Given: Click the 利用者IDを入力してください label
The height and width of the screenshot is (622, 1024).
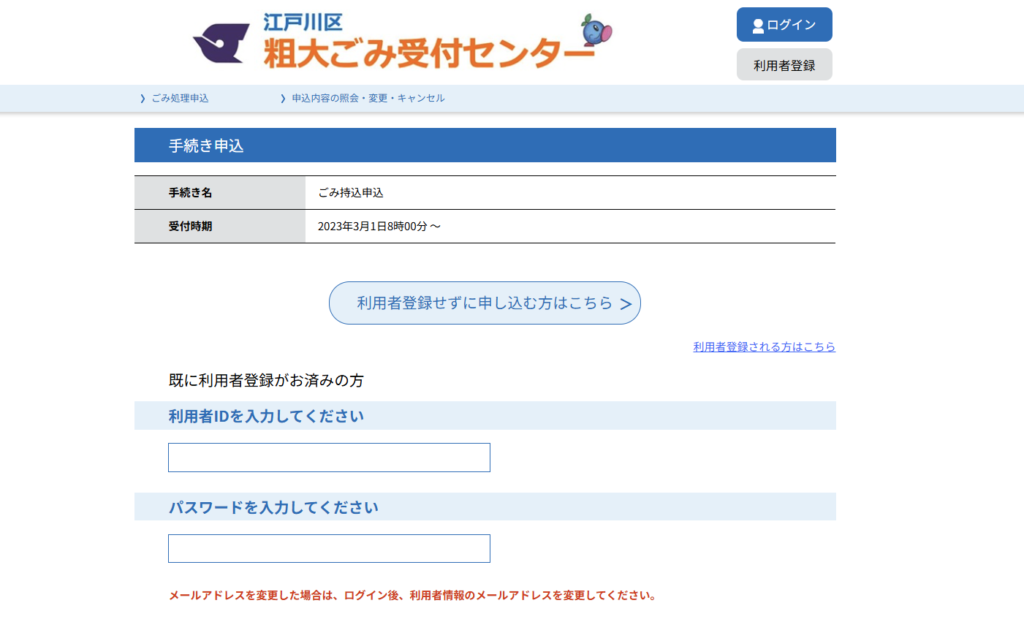Looking at the screenshot, I should (266, 416).
